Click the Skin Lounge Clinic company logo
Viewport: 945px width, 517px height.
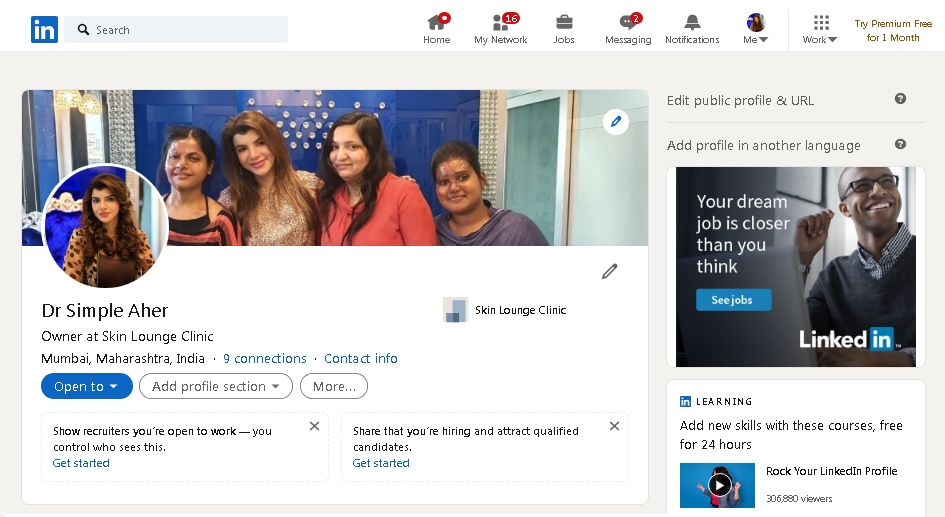click(455, 310)
